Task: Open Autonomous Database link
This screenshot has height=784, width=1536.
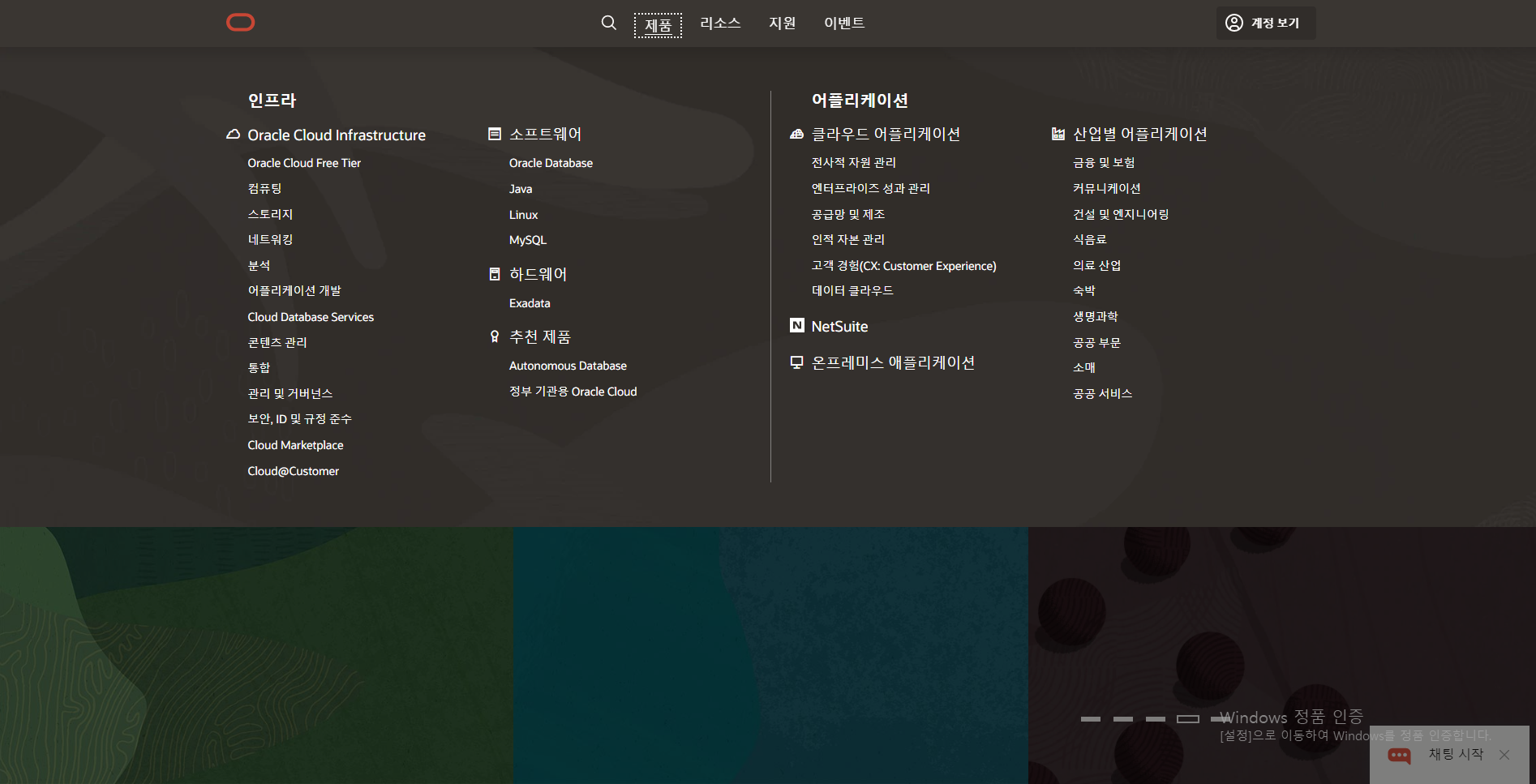Action: point(568,366)
